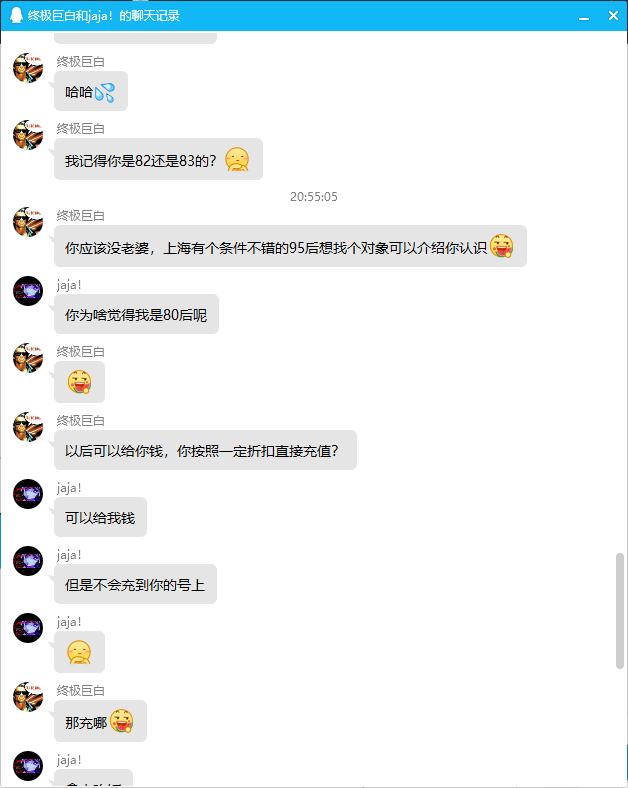This screenshot has height=788, width=628.
Task: Minimize the chat record window
Action: pyautogui.click(x=584, y=16)
